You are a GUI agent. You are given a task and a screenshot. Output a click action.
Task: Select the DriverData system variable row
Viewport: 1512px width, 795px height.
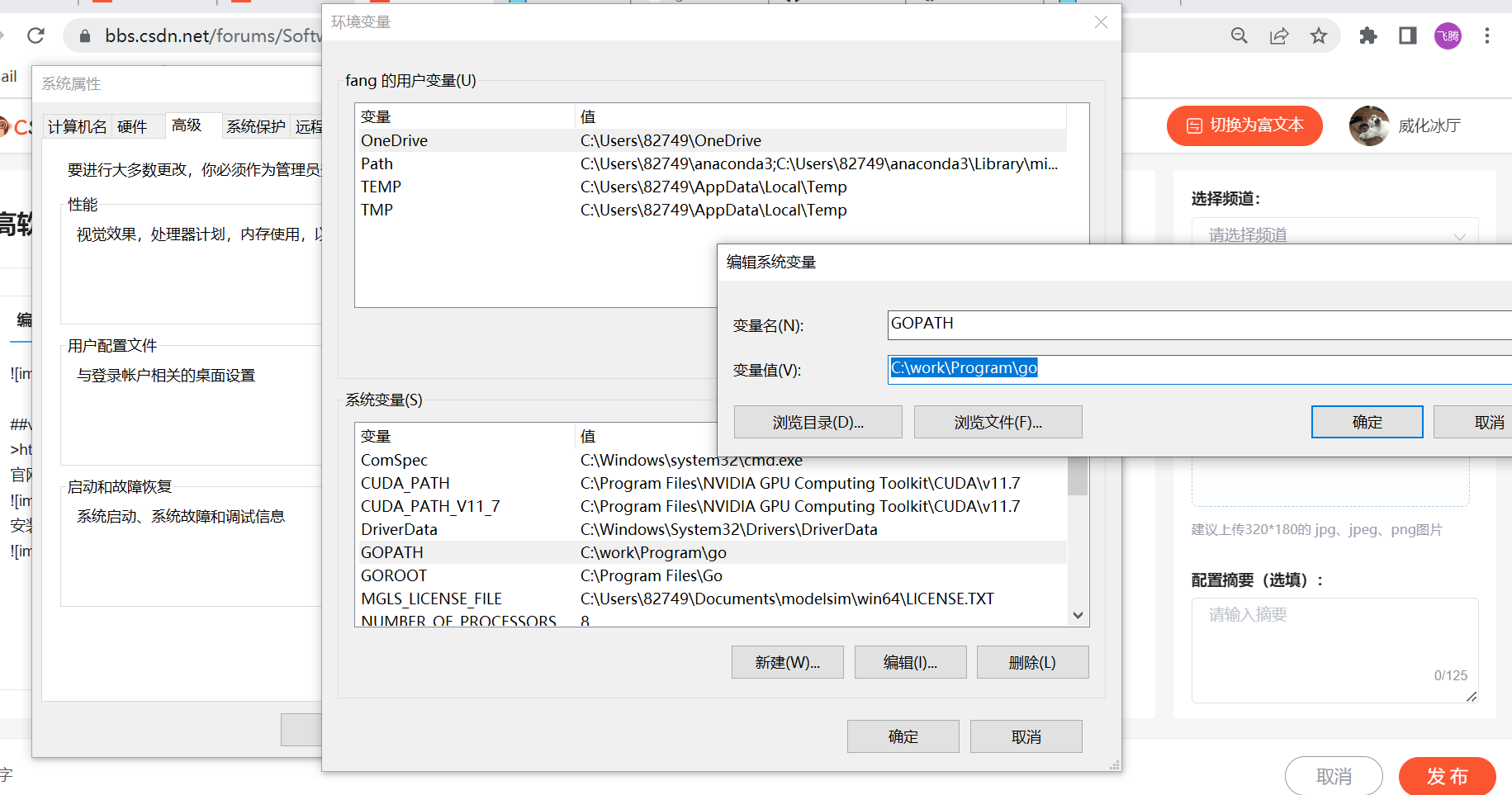pos(711,529)
